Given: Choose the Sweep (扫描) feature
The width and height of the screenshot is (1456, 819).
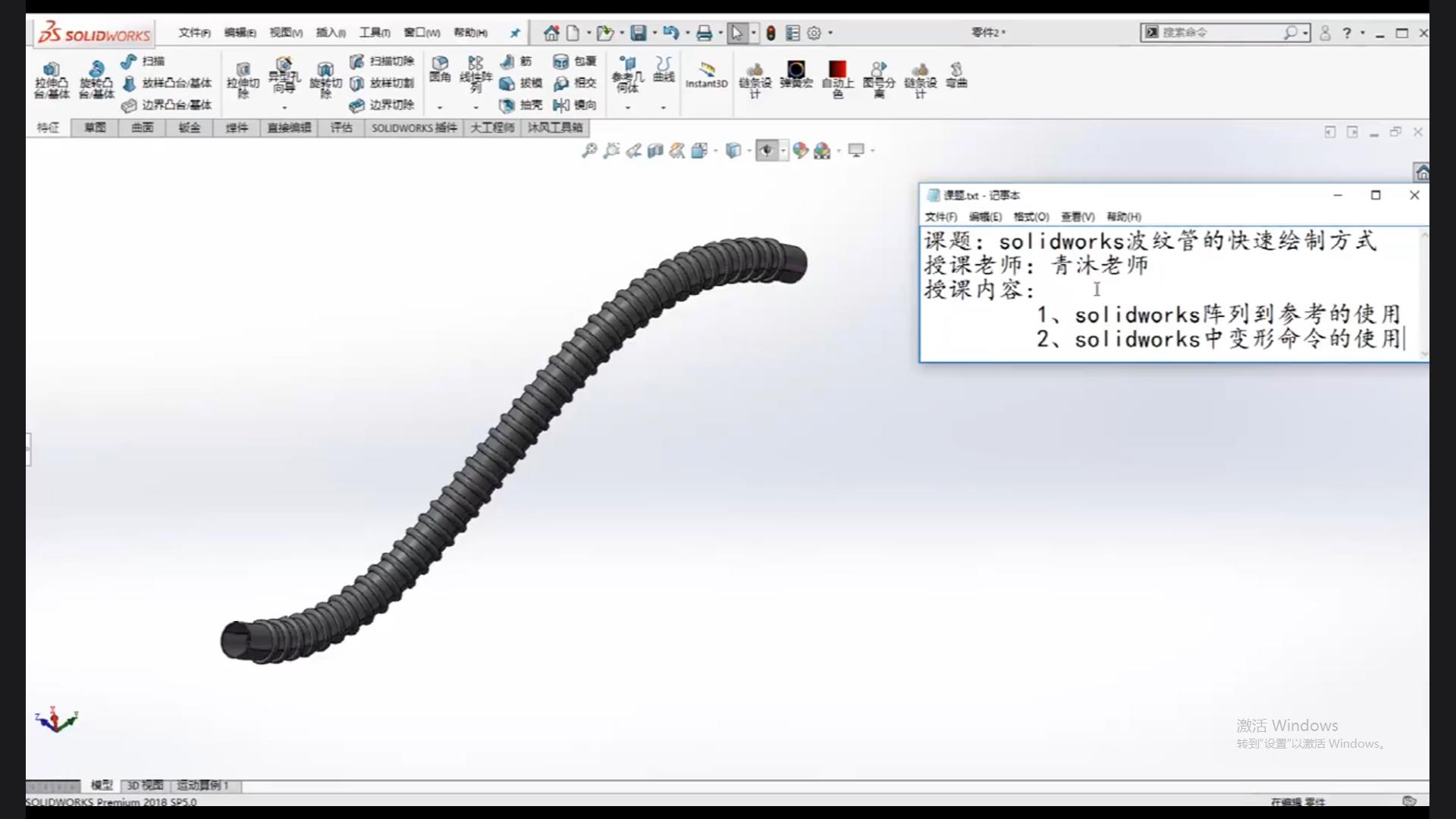Looking at the screenshot, I should tap(143, 61).
